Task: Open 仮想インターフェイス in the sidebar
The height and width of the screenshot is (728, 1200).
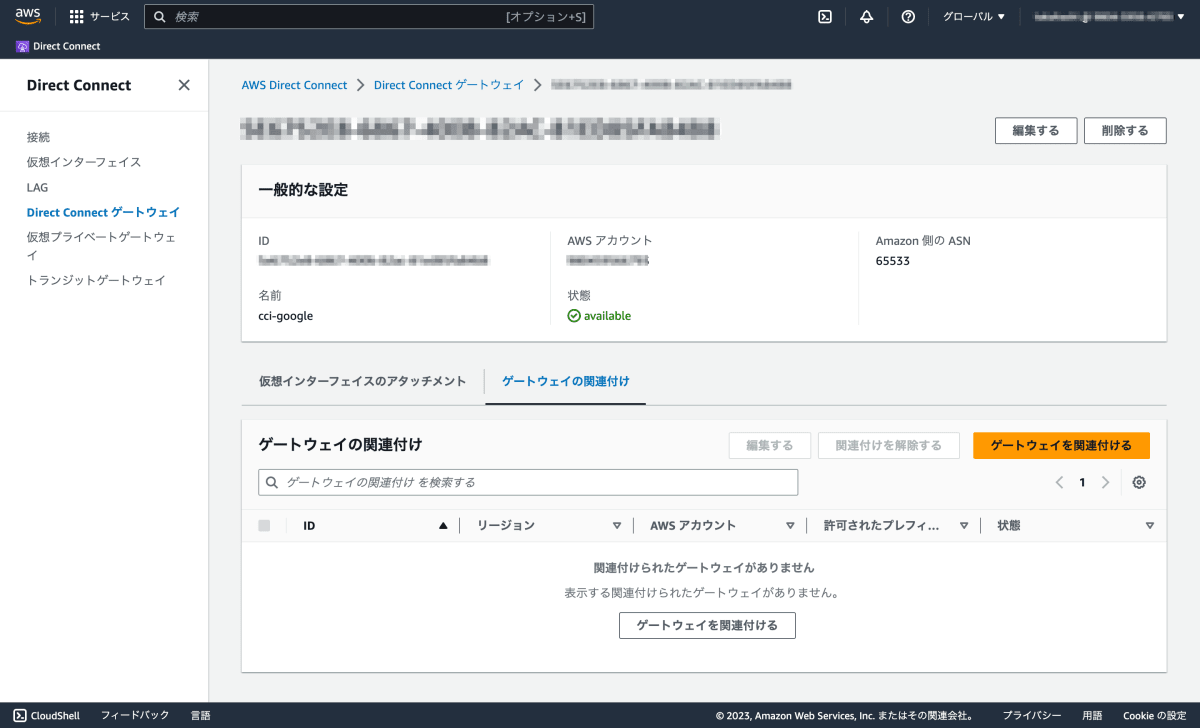Action: 84,162
